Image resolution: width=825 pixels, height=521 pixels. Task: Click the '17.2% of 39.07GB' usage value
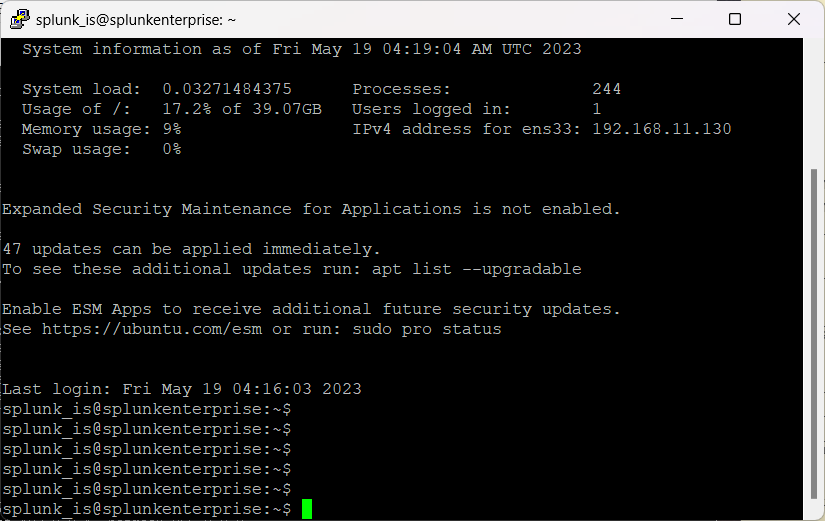pos(242,109)
